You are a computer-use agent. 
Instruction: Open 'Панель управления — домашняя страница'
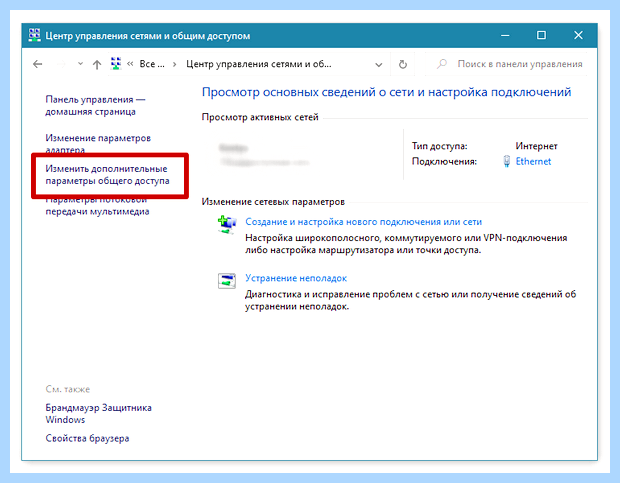point(95,106)
